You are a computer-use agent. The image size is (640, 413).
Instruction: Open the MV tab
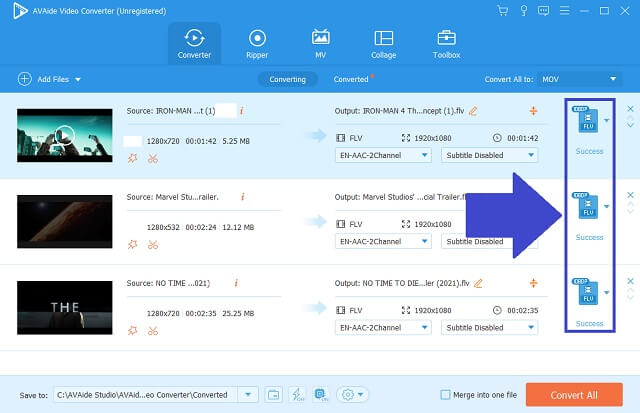pos(320,44)
